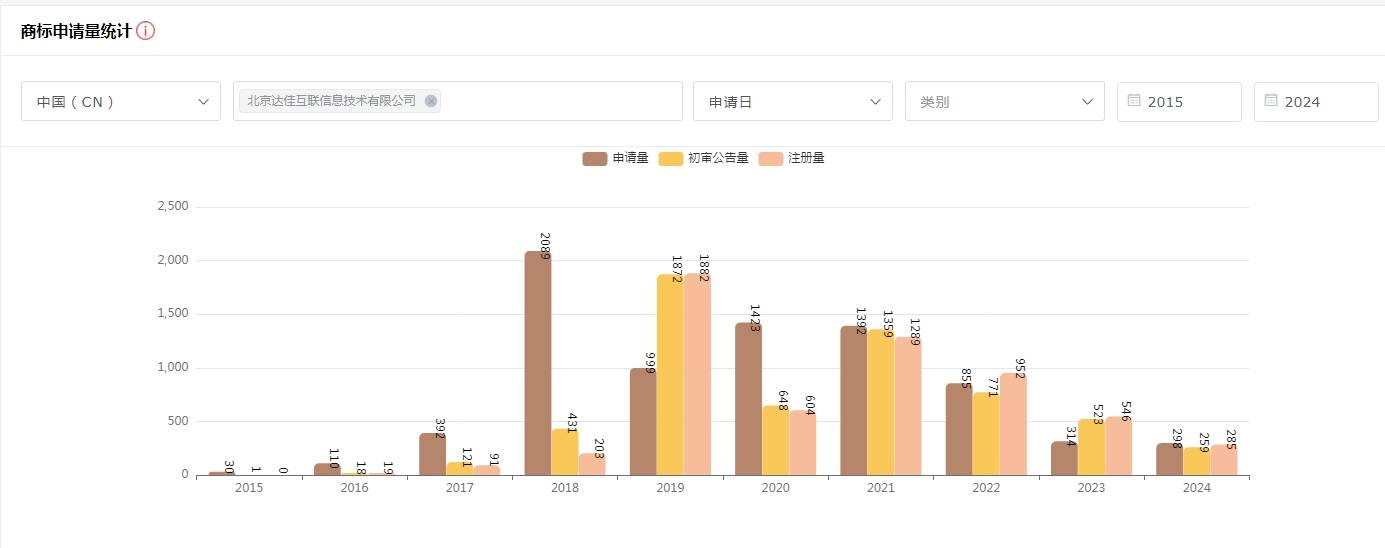Remove the 北京达佳互联信息技术有限公司 tag
This screenshot has width=1385, height=548.
click(x=430, y=101)
